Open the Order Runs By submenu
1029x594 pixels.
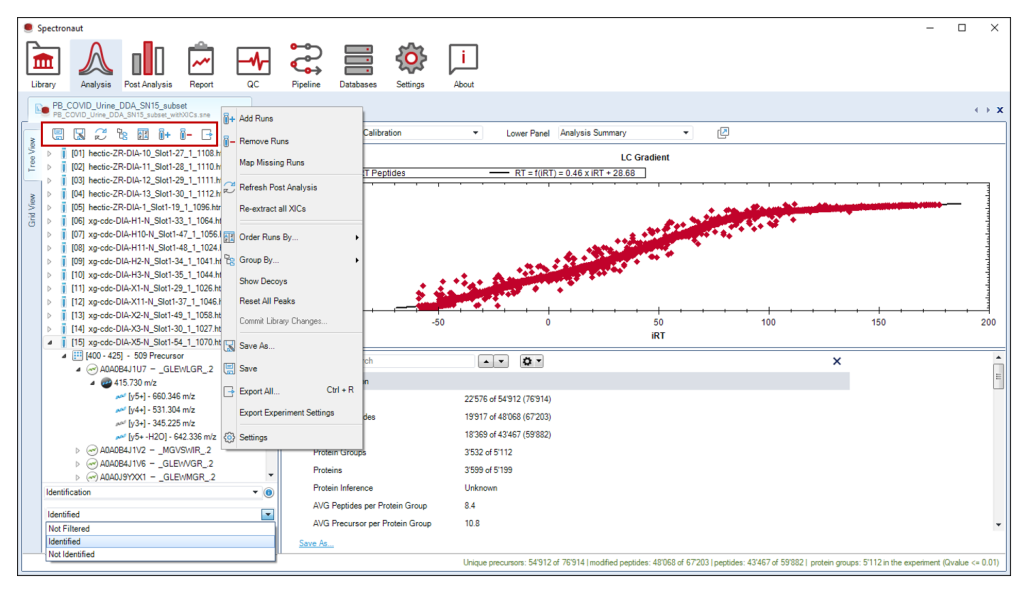click(292, 237)
